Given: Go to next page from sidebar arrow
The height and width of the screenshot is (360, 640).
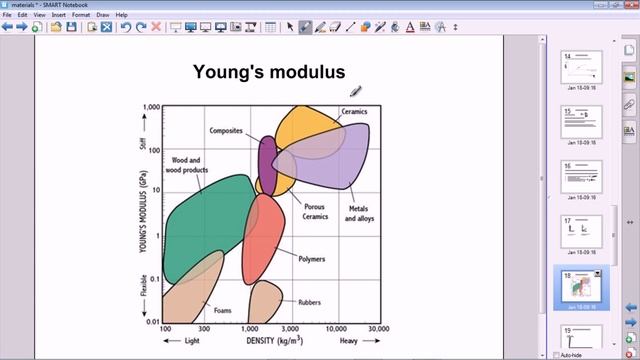Looking at the screenshot, I should point(631,323).
